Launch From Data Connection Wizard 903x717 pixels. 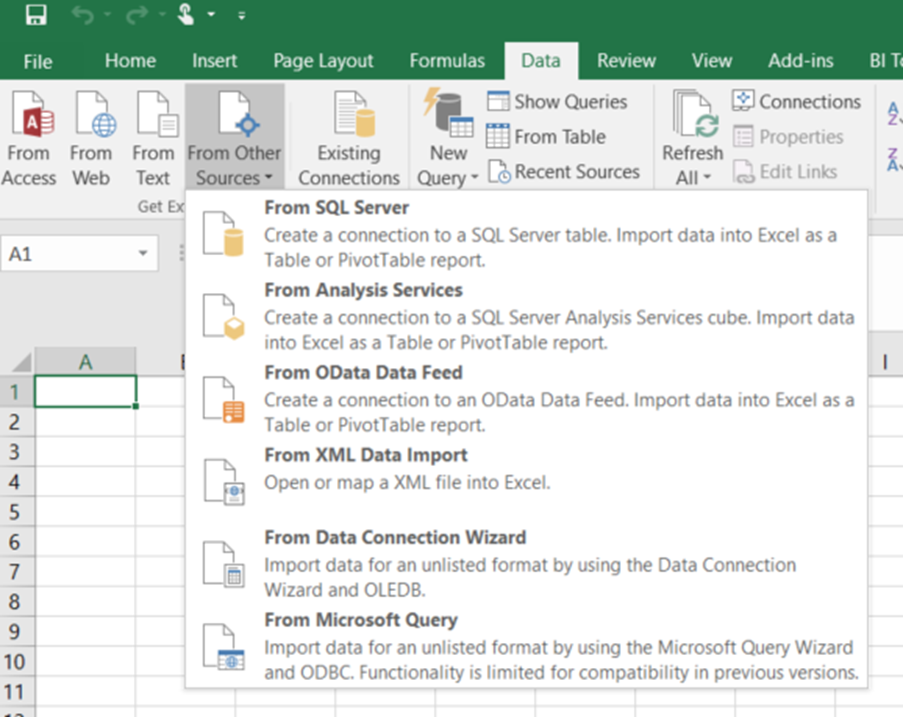[526, 563]
